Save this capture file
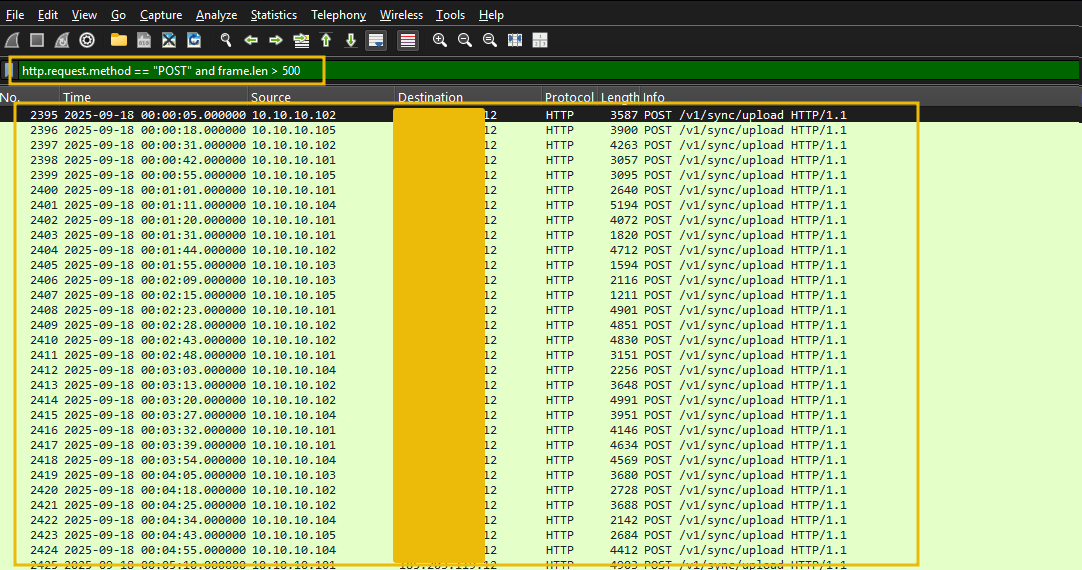 coord(144,40)
